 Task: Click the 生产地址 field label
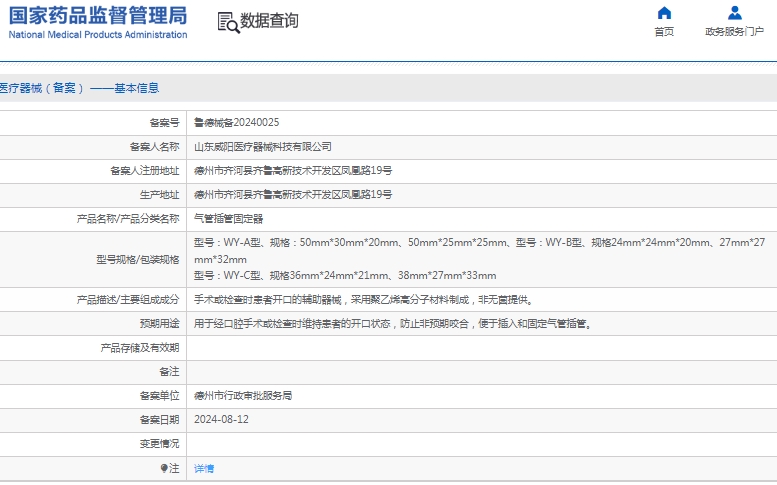[160, 195]
